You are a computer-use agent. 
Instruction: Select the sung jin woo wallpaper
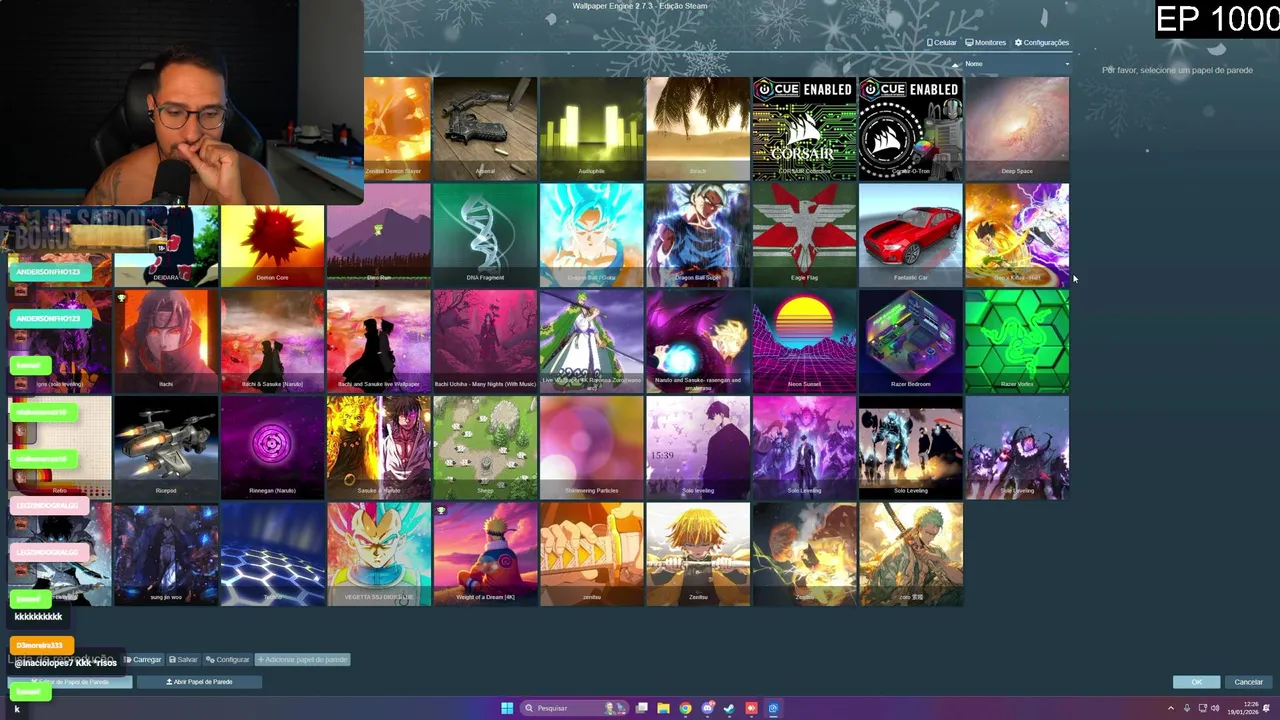click(166, 555)
